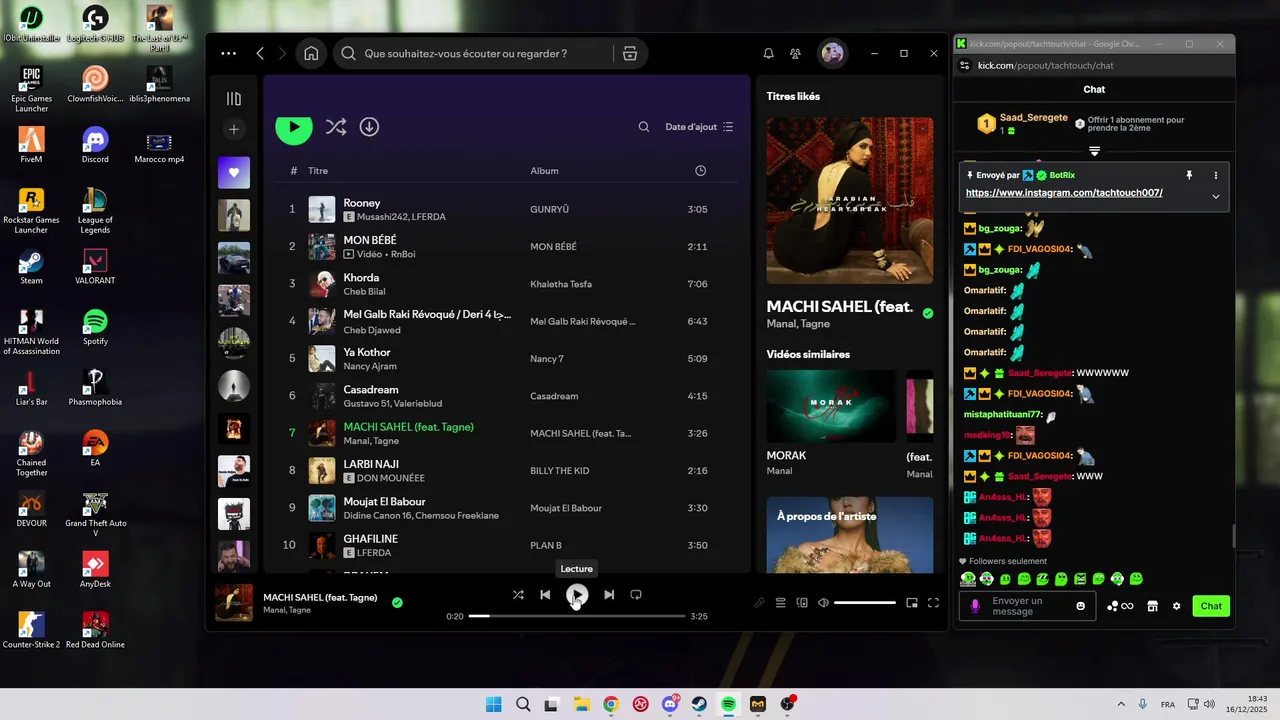Image resolution: width=1280 pixels, height=720 pixels.
Task: Open the play queue icon
Action: click(781, 603)
